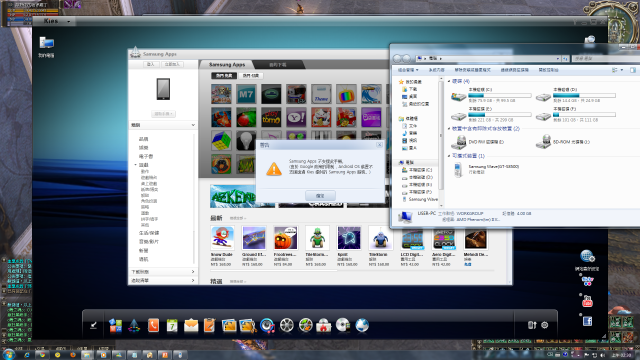640x360 pixels.
Task: Open the music player icon in Kies dock
Action: click(267, 325)
